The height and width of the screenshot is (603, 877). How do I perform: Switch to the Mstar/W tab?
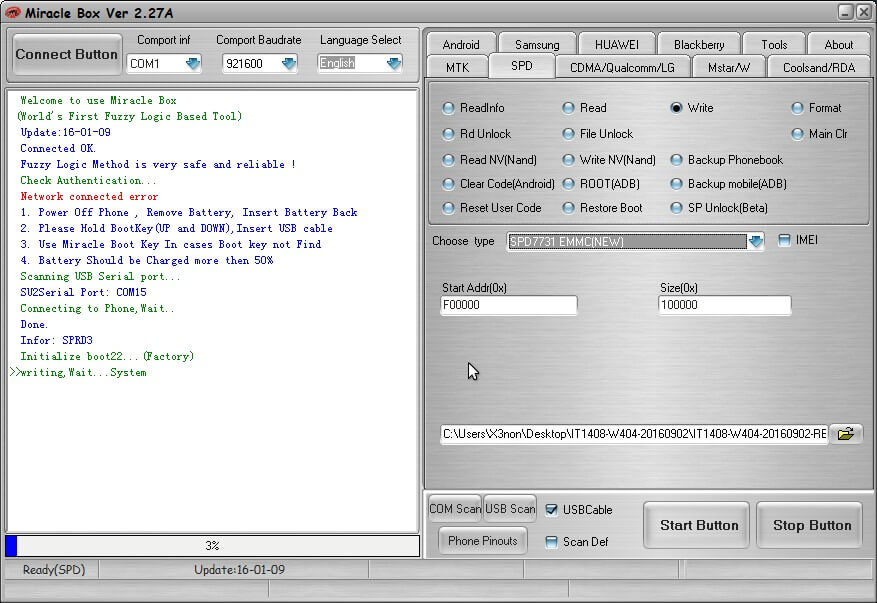(x=729, y=68)
